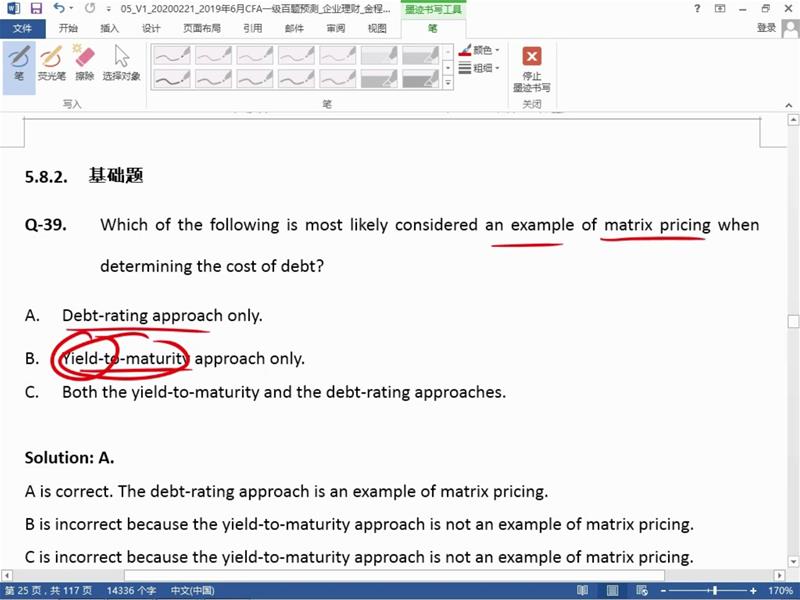Pick third pen style in top gallery row
The height and width of the screenshot is (600, 800).
255,55
